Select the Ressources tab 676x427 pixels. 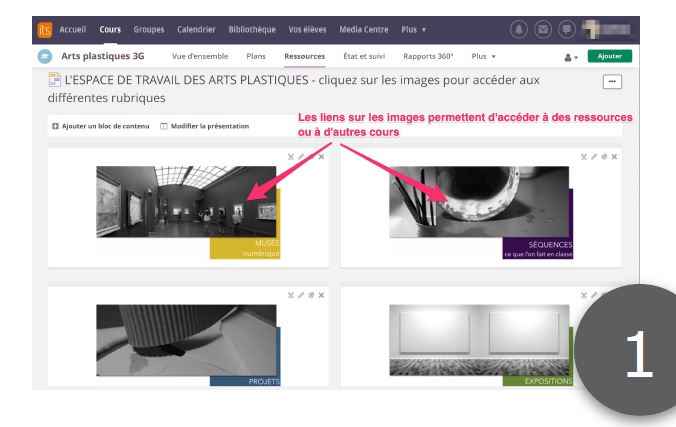(304, 57)
